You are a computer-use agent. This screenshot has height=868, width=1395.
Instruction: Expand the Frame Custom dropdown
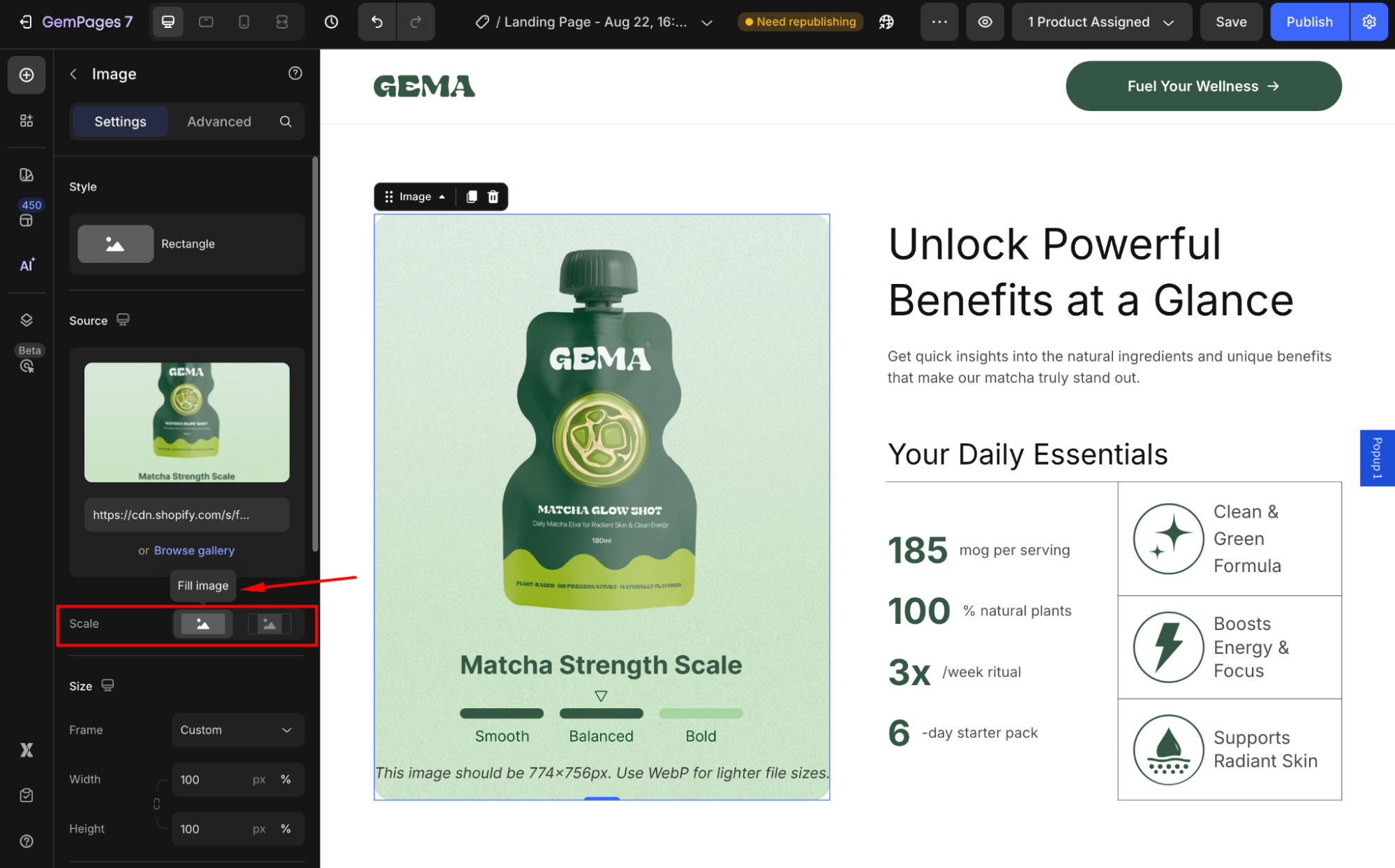click(237, 730)
